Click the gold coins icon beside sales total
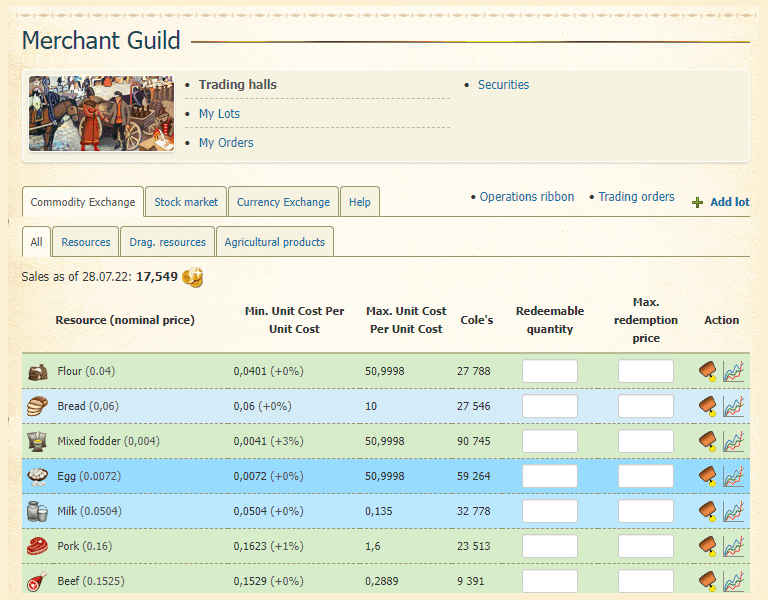Screen dimensions: 768x600 (192, 277)
